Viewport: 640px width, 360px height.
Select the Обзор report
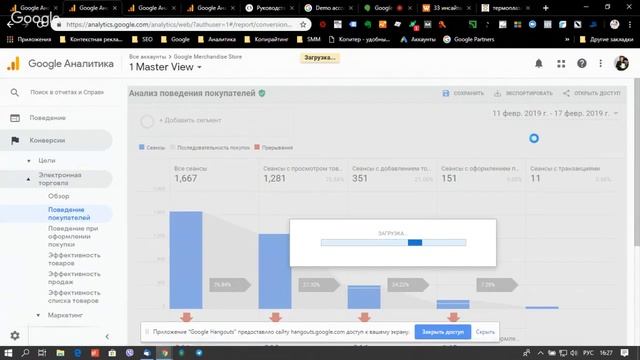(59, 196)
